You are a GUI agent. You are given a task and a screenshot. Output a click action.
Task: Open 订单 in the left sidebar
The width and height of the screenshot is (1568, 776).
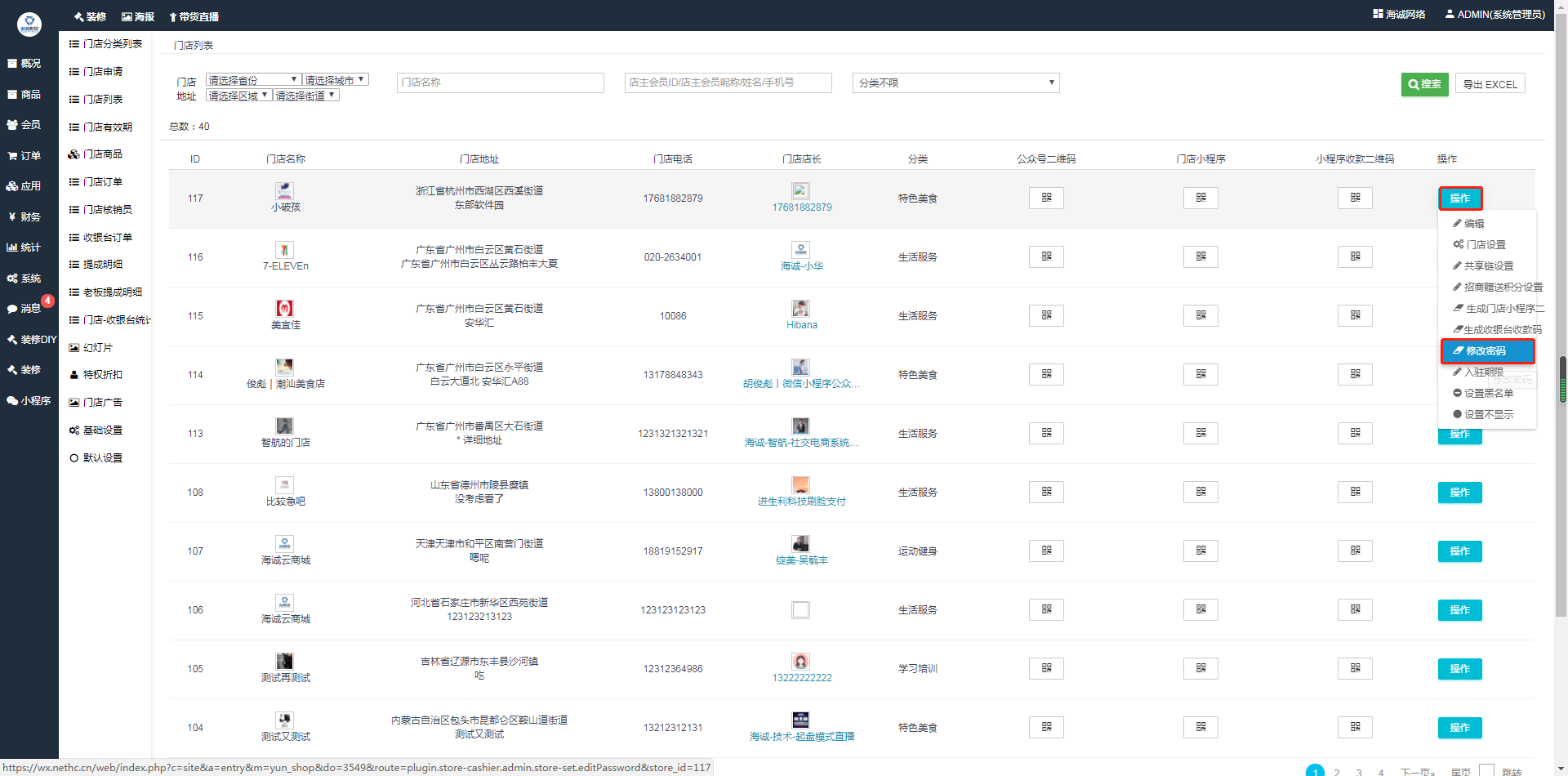pos(24,155)
